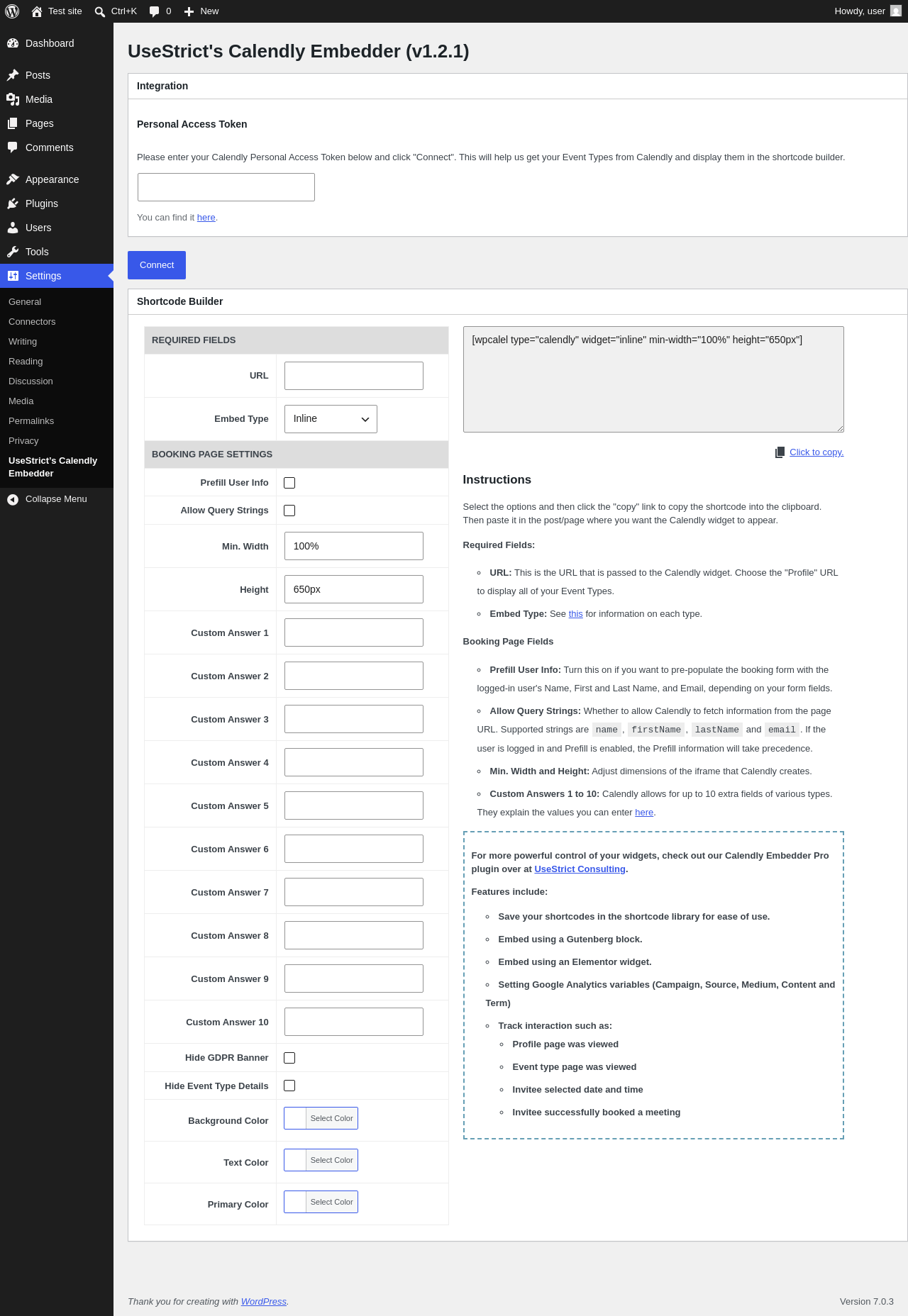Click the Posts pushpin icon

point(13,75)
